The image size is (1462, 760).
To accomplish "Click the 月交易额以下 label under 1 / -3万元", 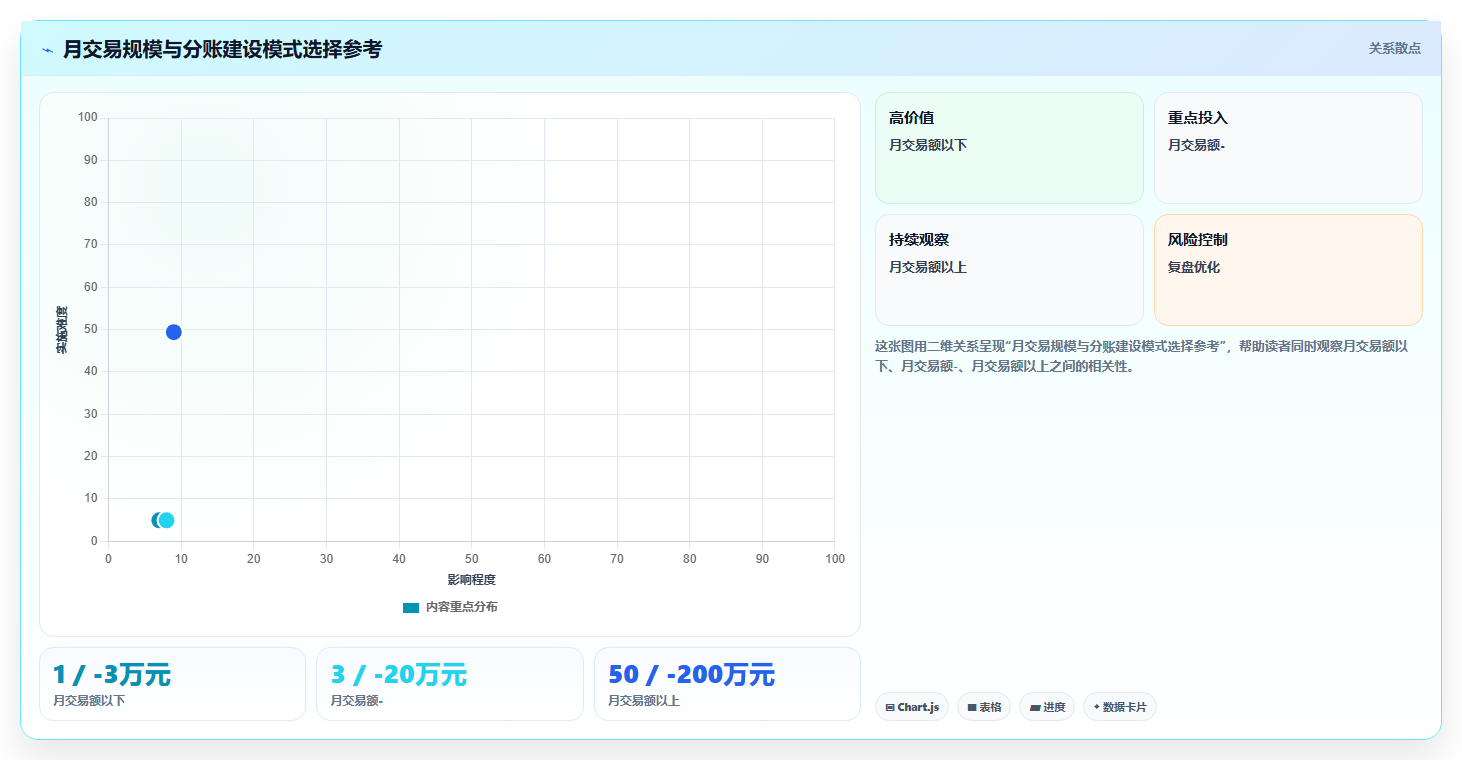I will [89, 701].
